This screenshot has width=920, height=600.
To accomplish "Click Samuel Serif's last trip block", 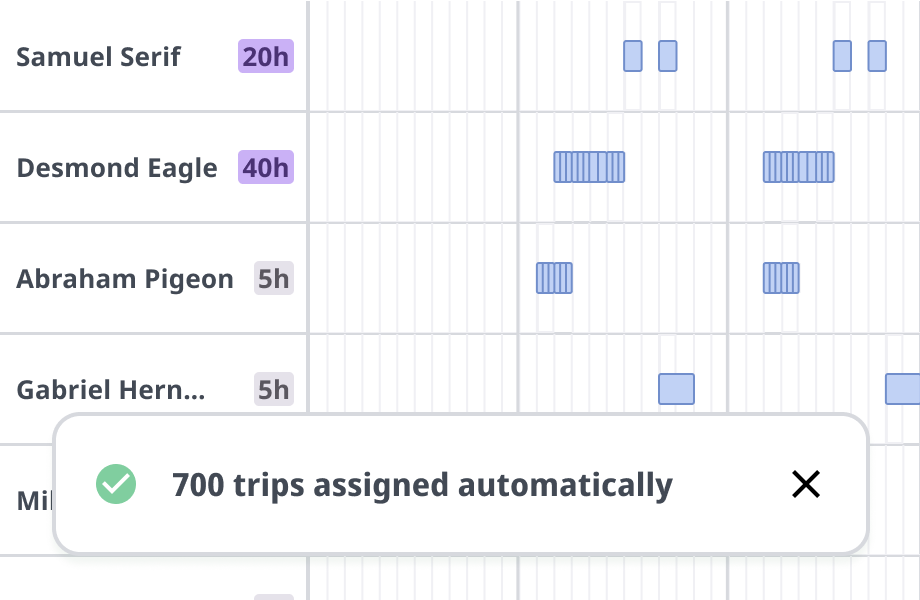I will coord(877,56).
